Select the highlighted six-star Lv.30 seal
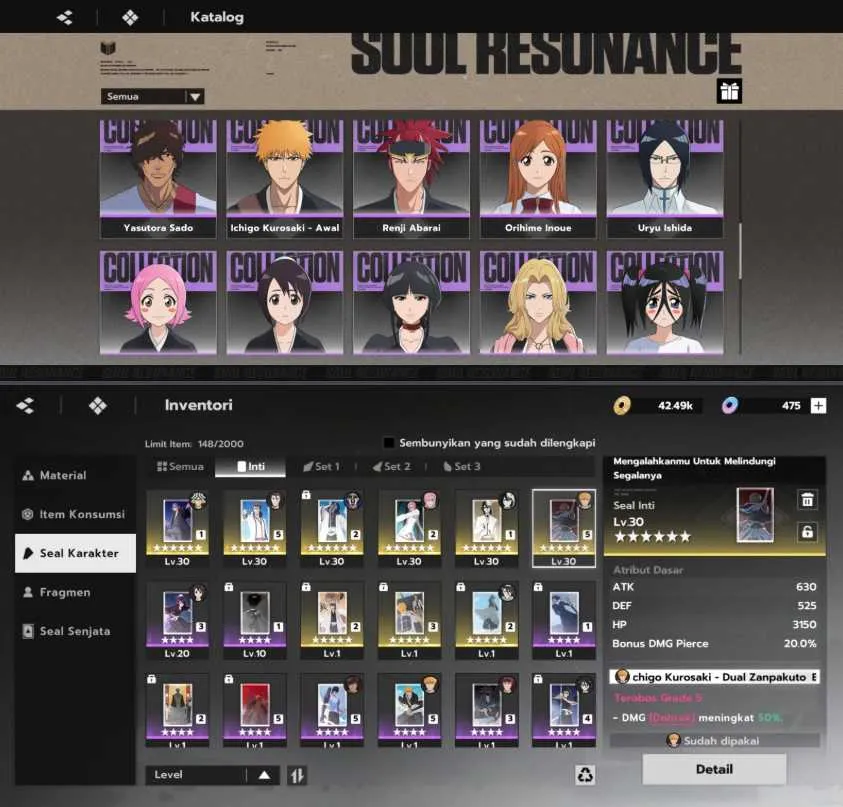Viewport: 843px width, 807px height. [563, 528]
